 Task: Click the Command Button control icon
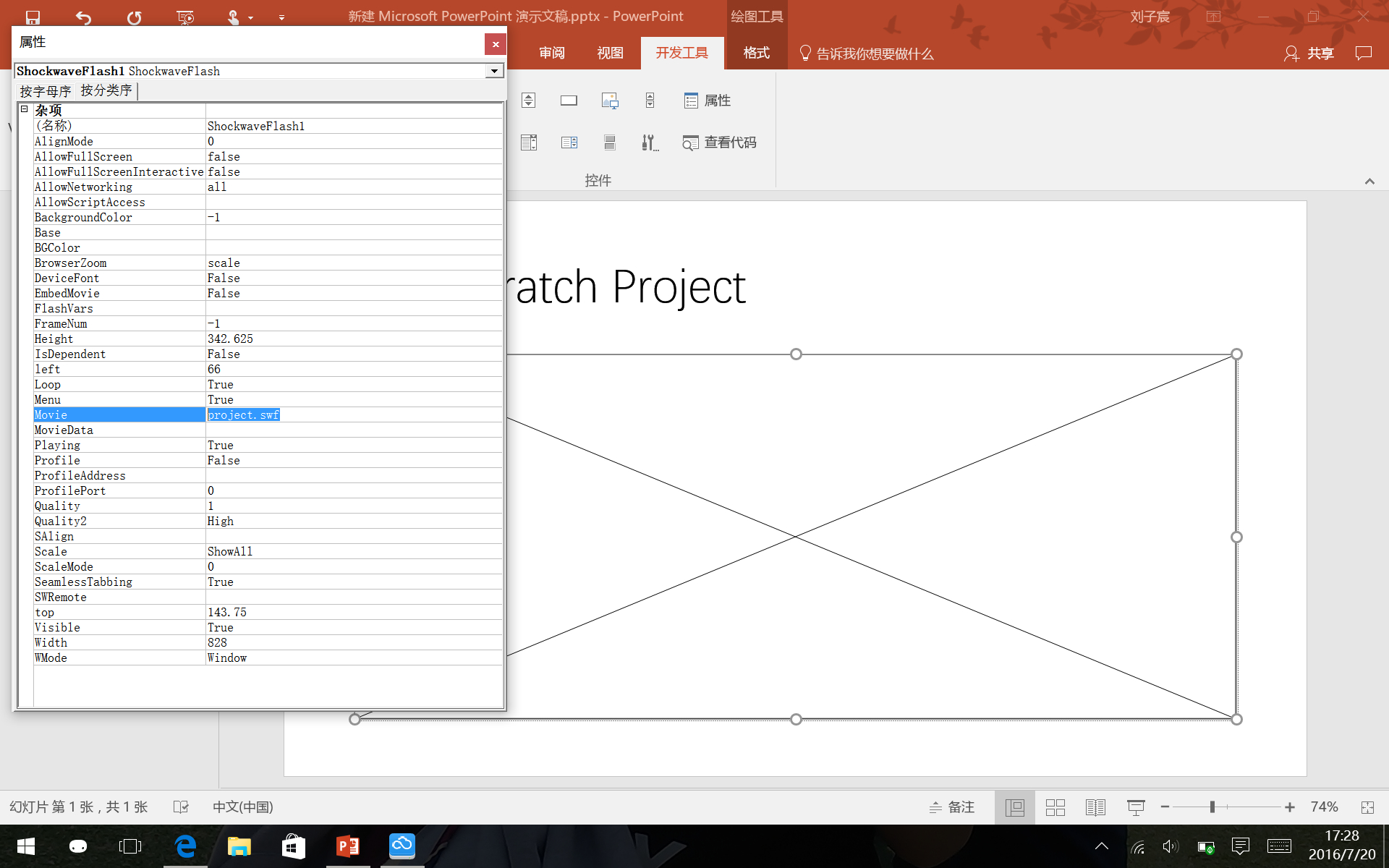coord(569,101)
